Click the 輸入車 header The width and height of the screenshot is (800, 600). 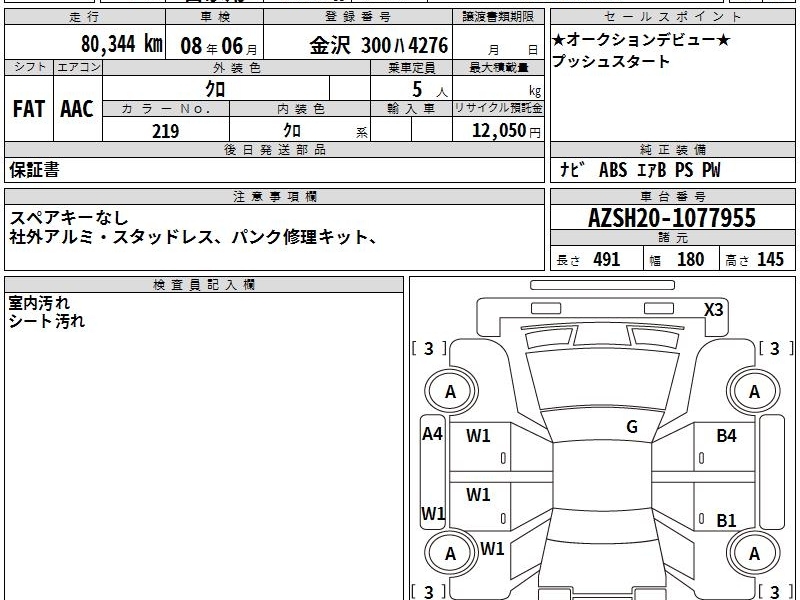click(411, 109)
